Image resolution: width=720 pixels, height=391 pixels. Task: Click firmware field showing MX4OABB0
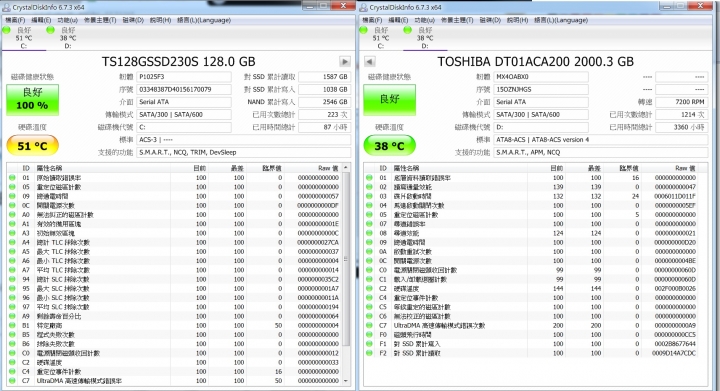pos(541,77)
